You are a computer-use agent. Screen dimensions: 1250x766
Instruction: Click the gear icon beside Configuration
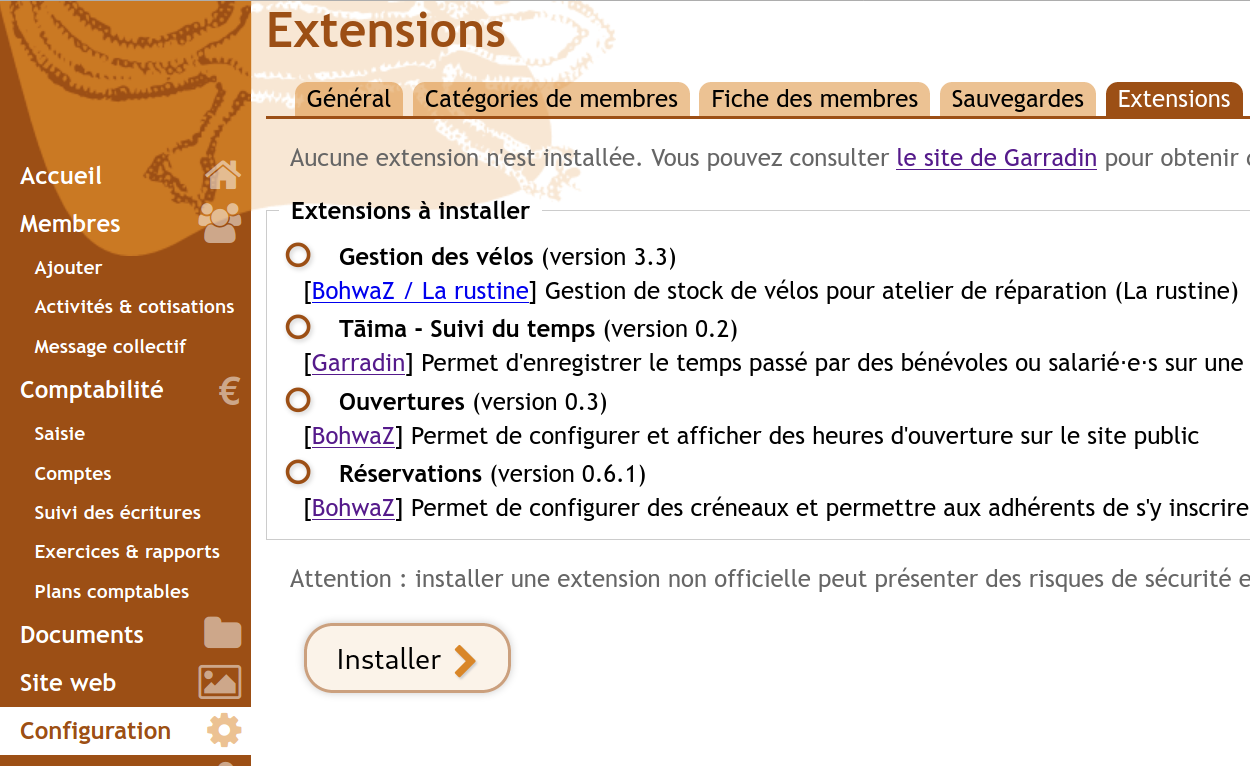224,730
